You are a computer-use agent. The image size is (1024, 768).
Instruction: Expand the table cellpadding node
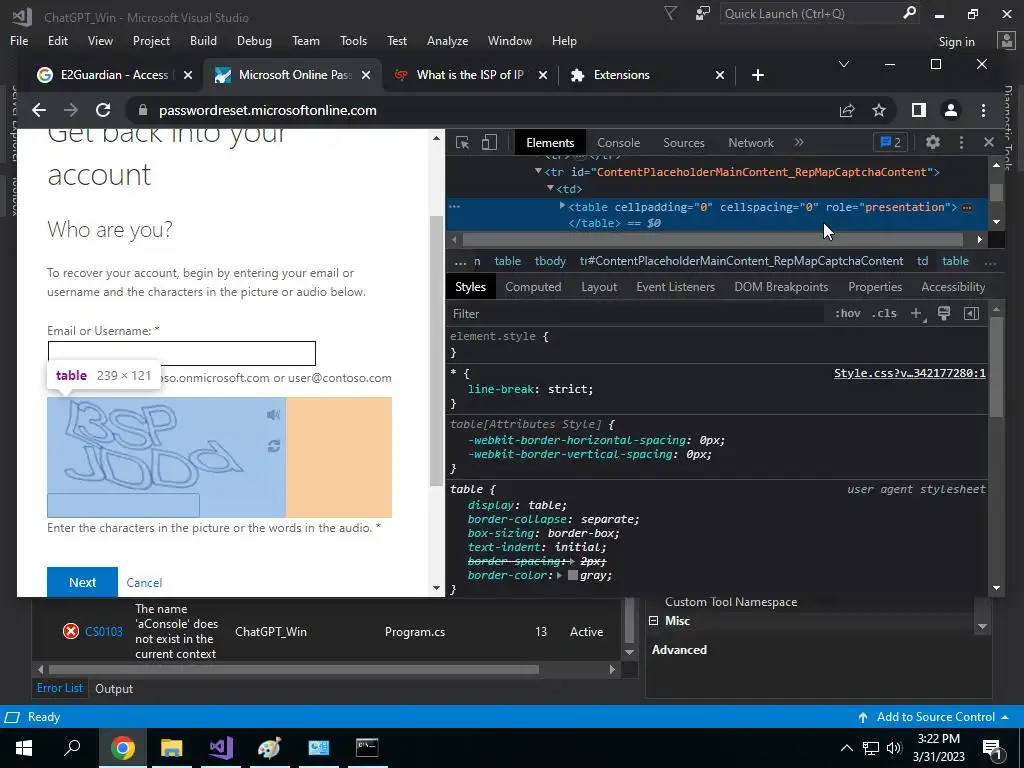tap(562, 206)
